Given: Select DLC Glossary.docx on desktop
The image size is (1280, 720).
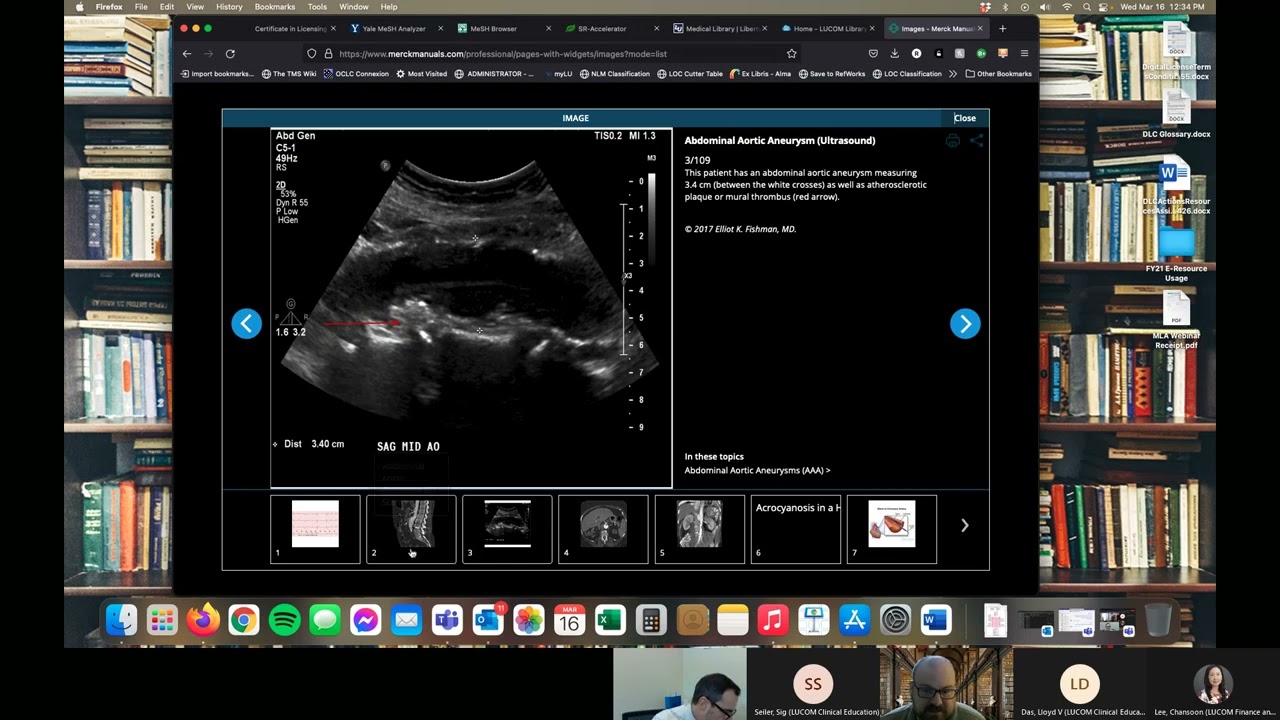Looking at the screenshot, I should [x=1176, y=113].
